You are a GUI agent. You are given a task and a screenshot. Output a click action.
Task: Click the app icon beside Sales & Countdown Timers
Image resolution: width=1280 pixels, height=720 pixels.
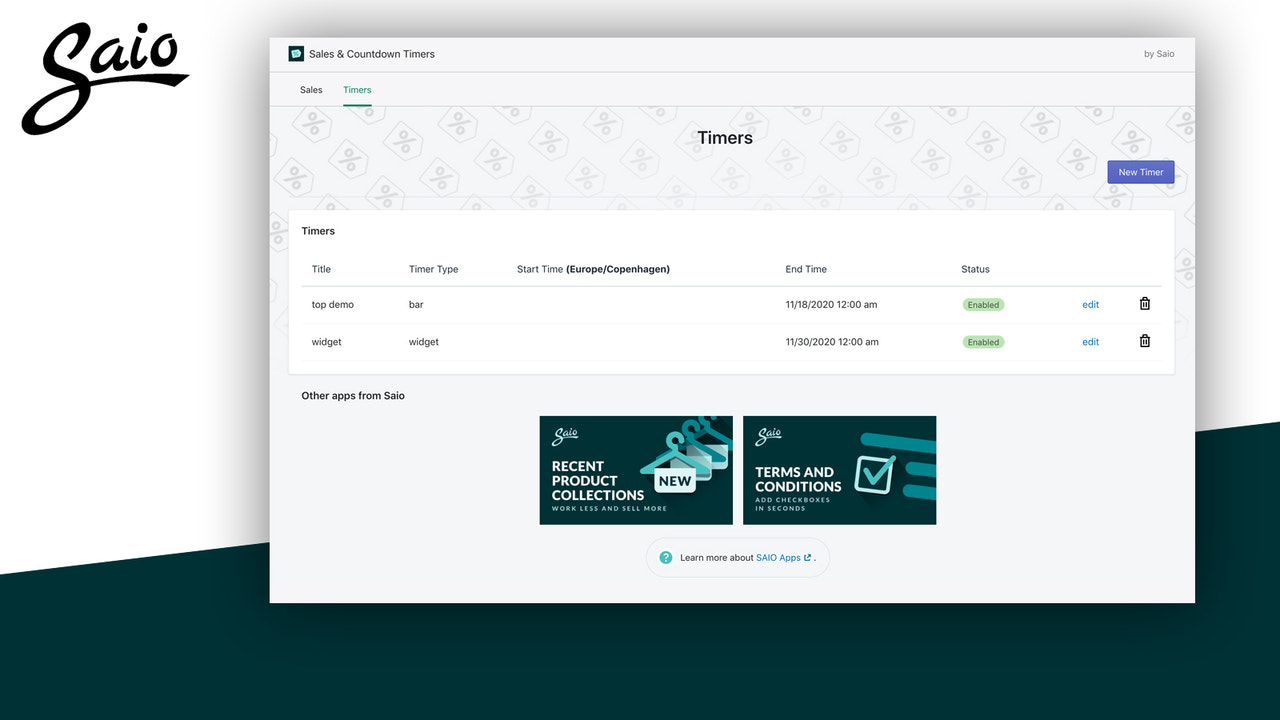point(295,53)
